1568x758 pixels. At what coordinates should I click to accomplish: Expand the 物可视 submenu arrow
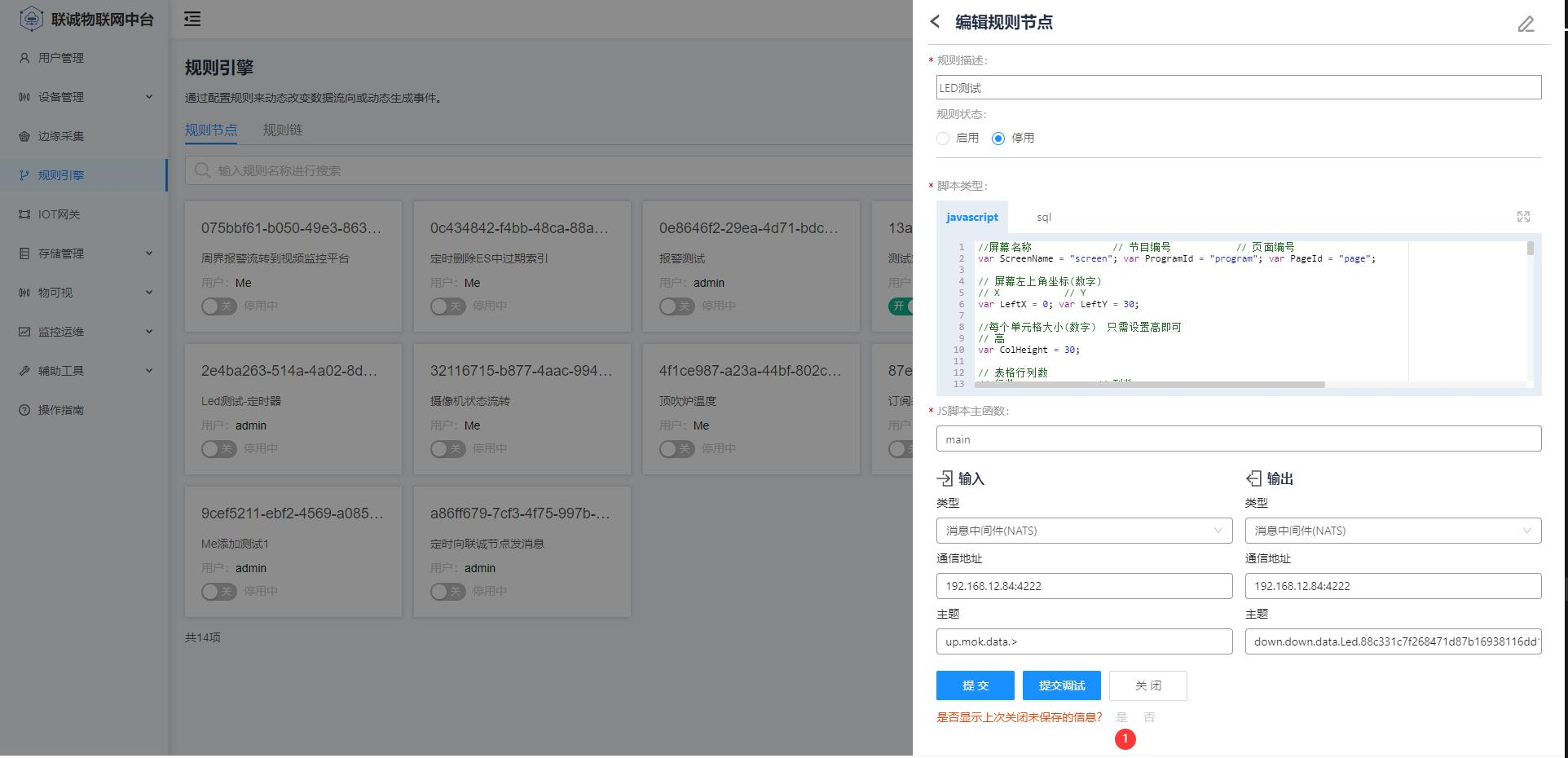[149, 293]
